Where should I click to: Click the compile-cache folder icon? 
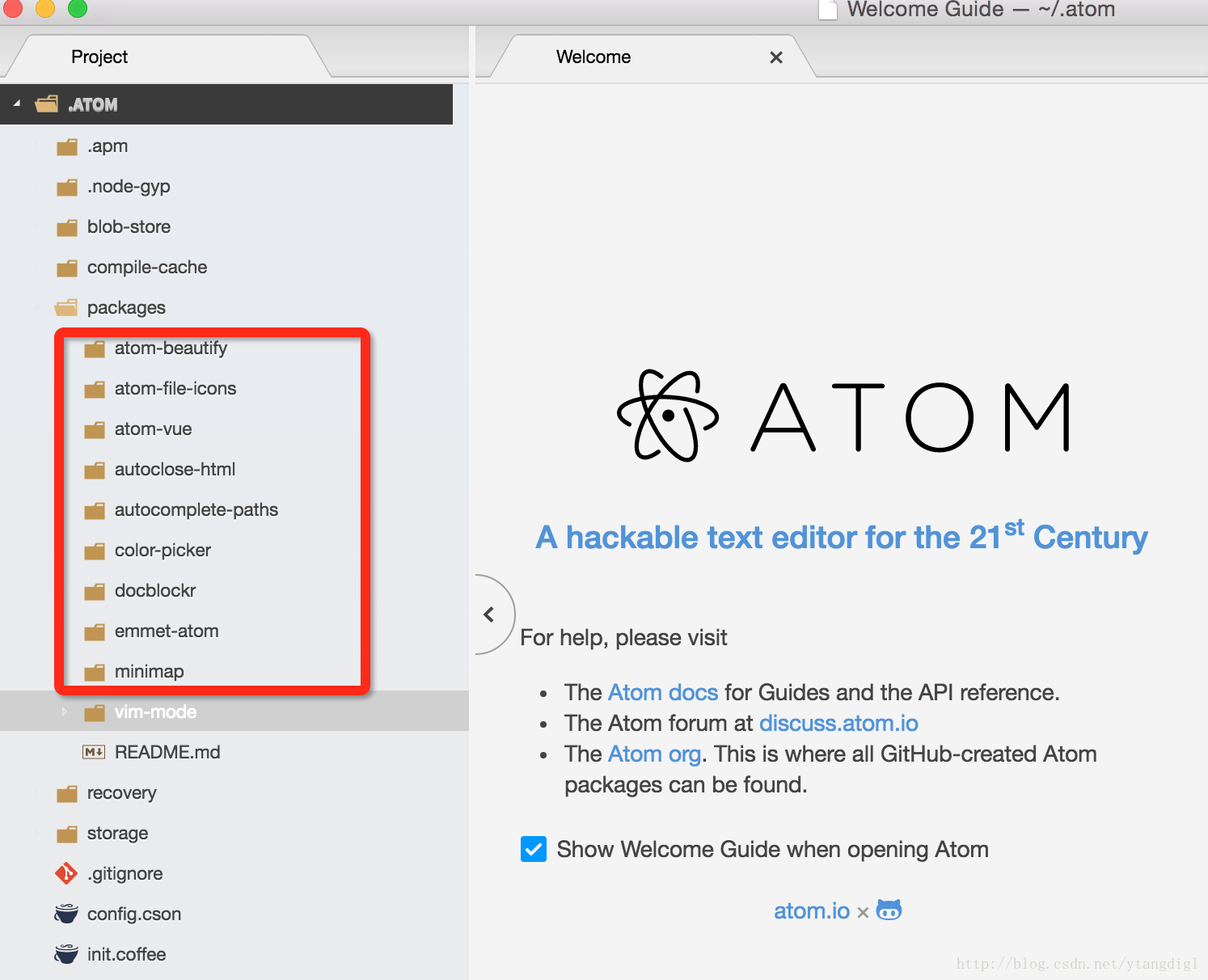67,268
